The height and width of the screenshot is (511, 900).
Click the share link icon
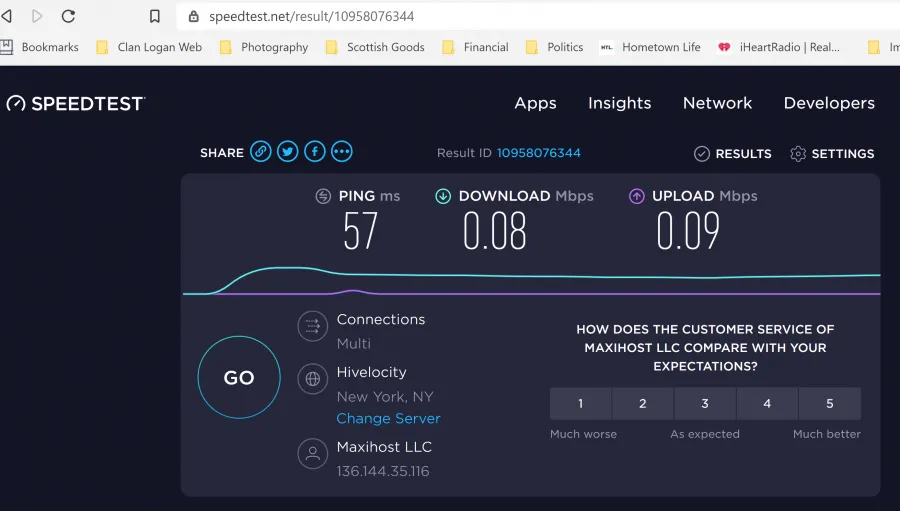click(261, 152)
